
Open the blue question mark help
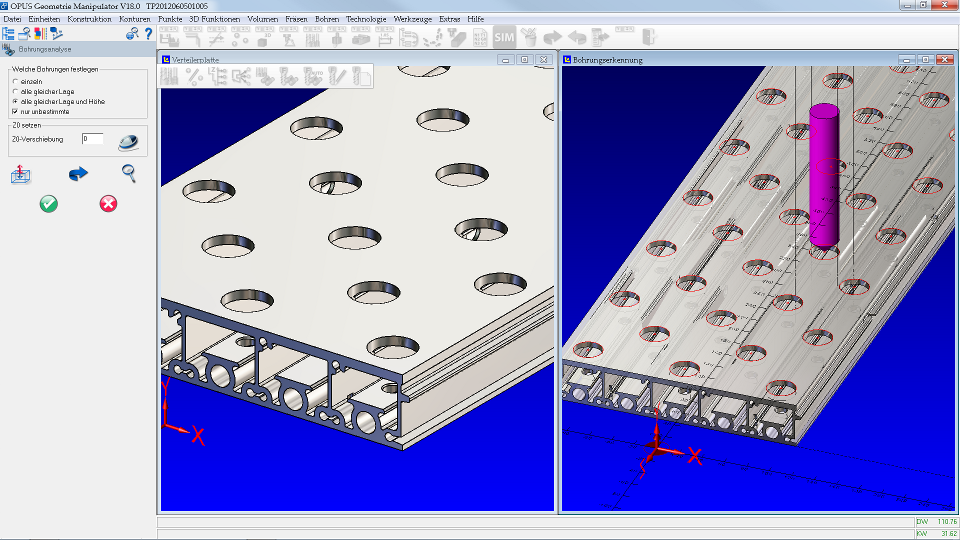pyautogui.click(x=148, y=34)
